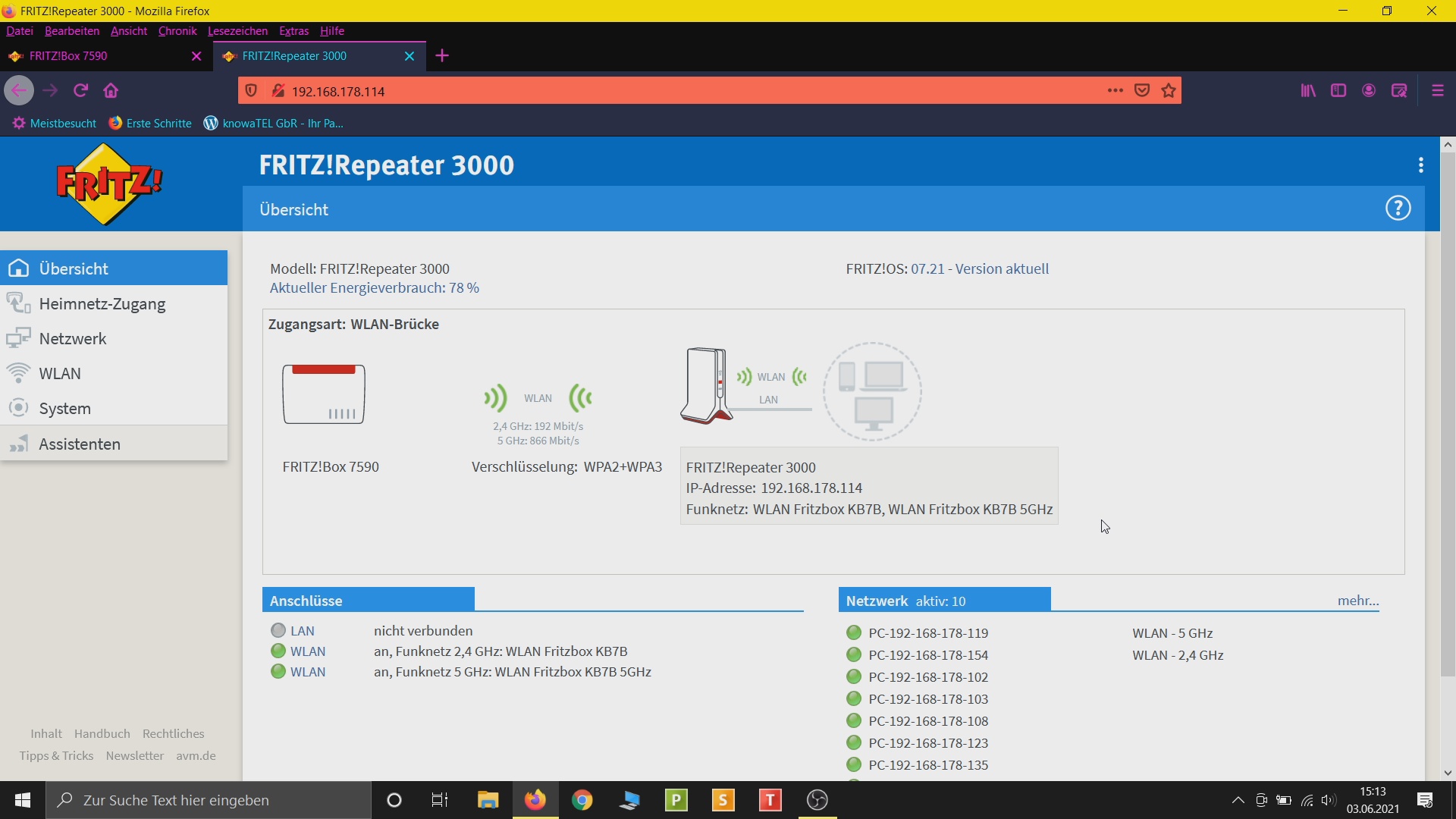The height and width of the screenshot is (819, 1456).
Task: Open the WLAN link for 2,4 GHz Funknetz
Action: pos(308,651)
